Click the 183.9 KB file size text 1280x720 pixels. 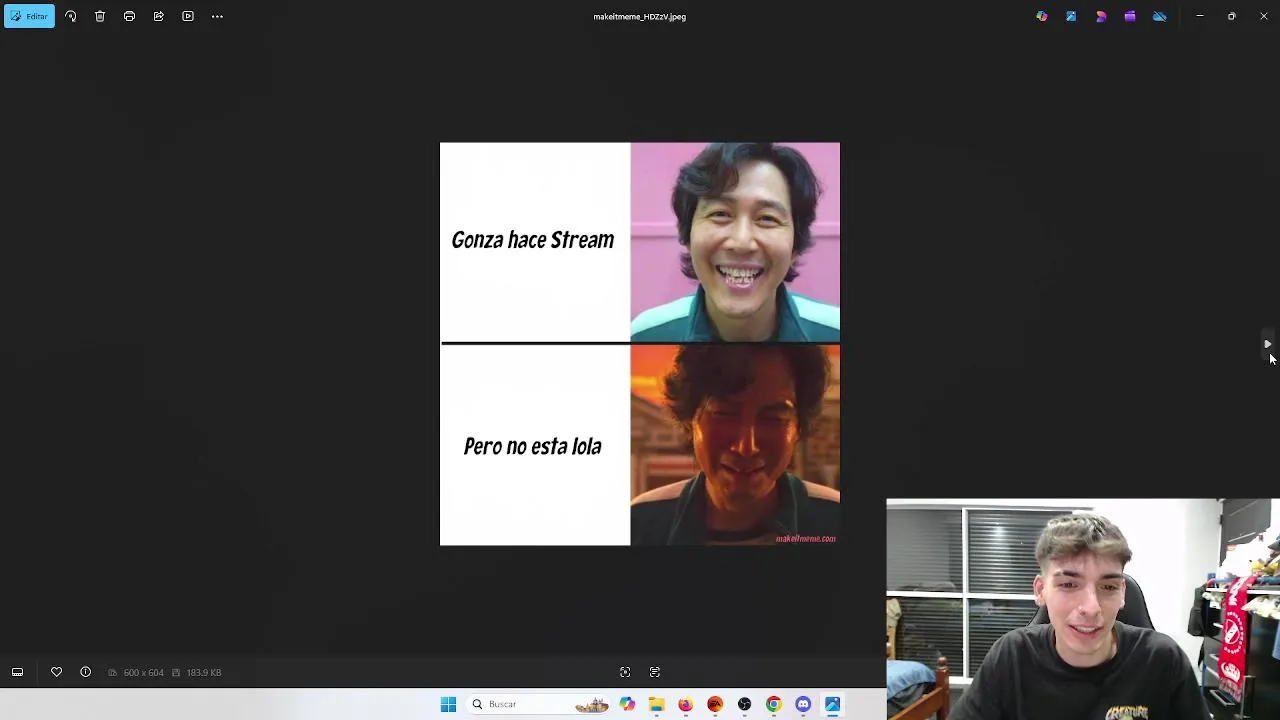coord(203,673)
